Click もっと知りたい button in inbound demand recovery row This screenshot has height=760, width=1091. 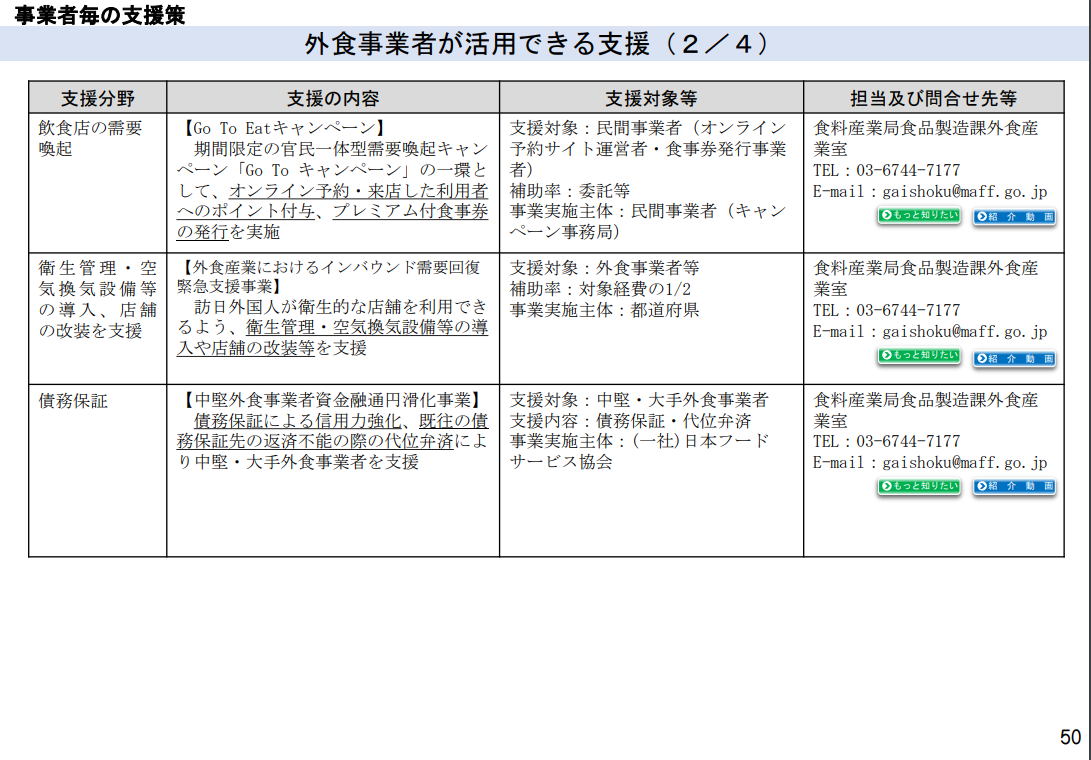pyautogui.click(x=918, y=356)
